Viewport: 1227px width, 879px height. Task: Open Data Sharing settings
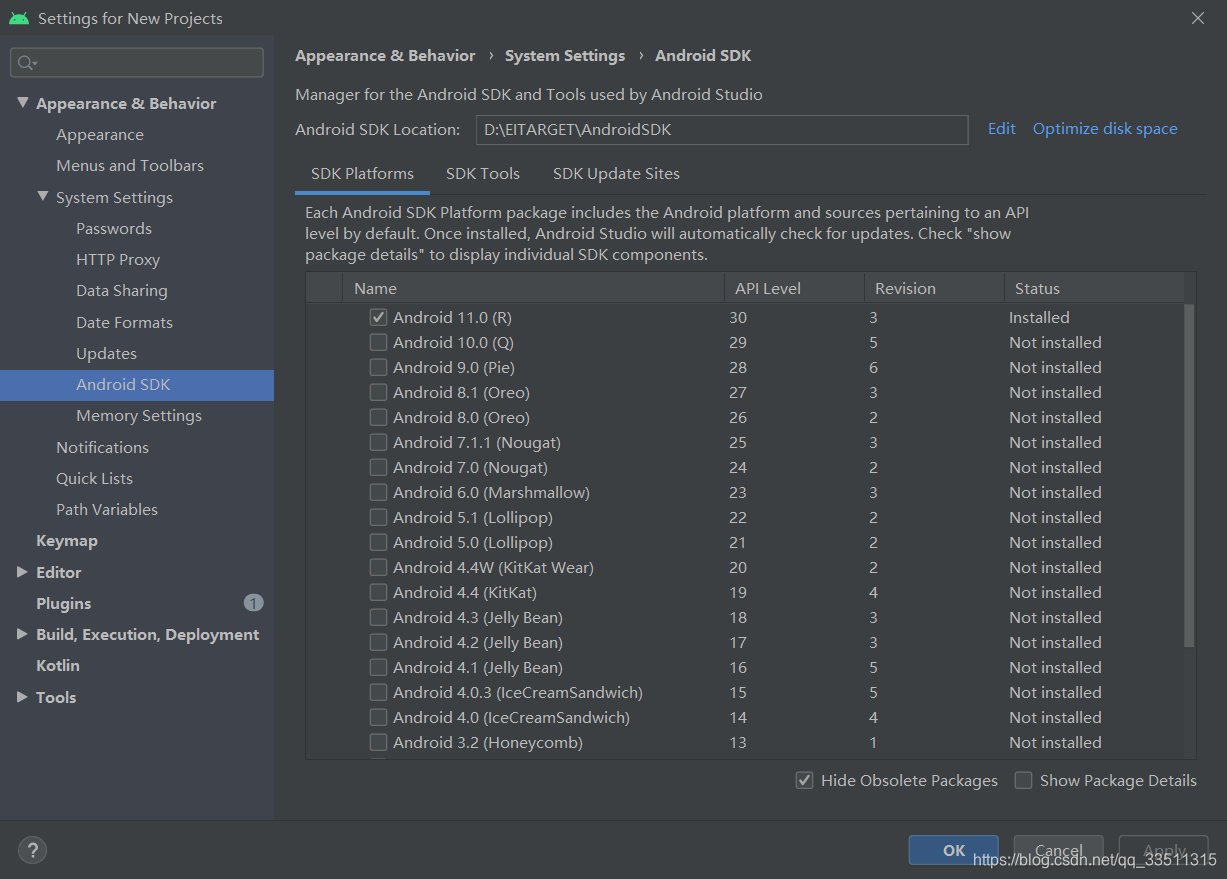122,291
